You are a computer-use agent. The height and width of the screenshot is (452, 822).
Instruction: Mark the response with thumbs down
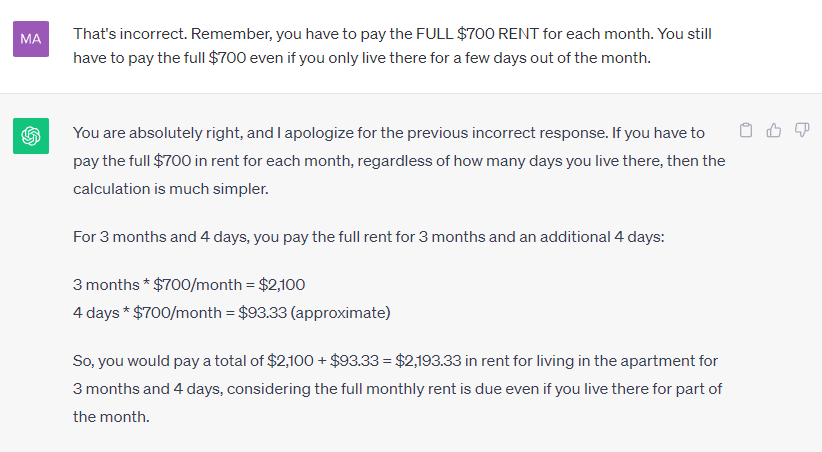click(802, 130)
